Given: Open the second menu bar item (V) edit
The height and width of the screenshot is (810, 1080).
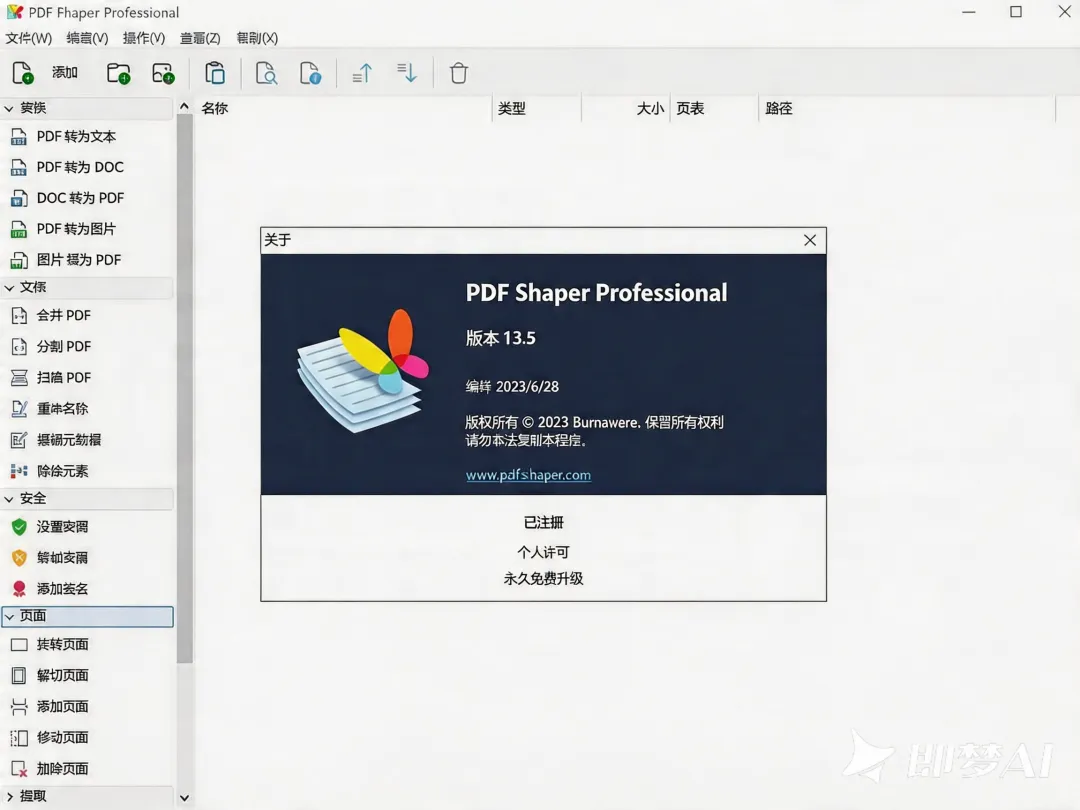Looking at the screenshot, I should pos(87,38).
